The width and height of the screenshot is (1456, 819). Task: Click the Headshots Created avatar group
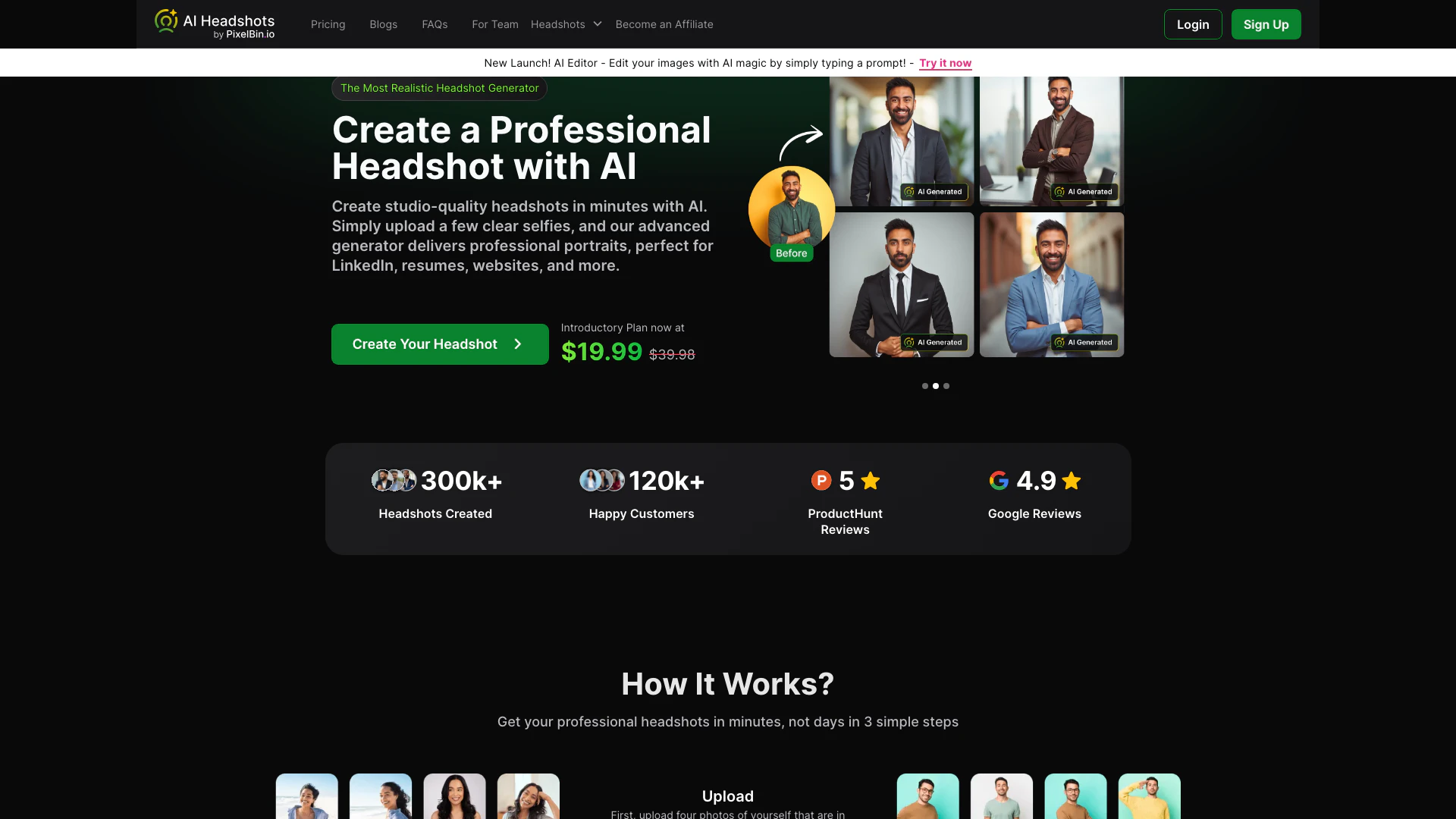click(394, 480)
